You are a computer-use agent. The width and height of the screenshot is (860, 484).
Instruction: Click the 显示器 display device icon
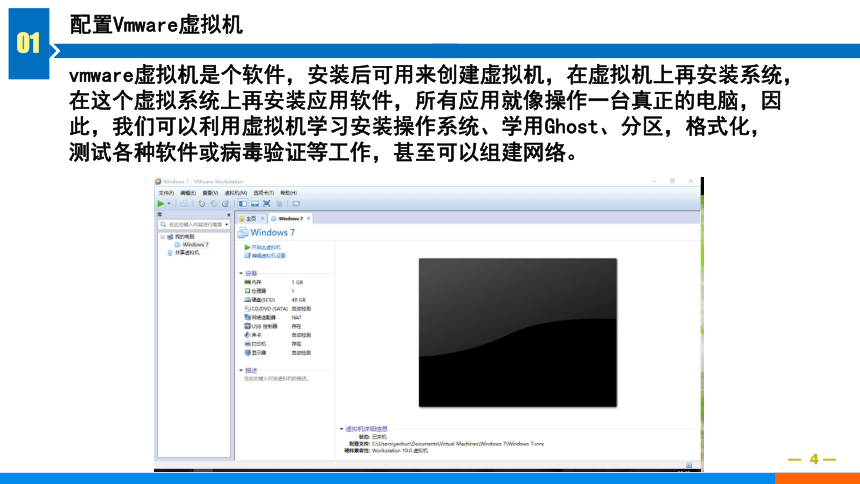click(x=247, y=352)
